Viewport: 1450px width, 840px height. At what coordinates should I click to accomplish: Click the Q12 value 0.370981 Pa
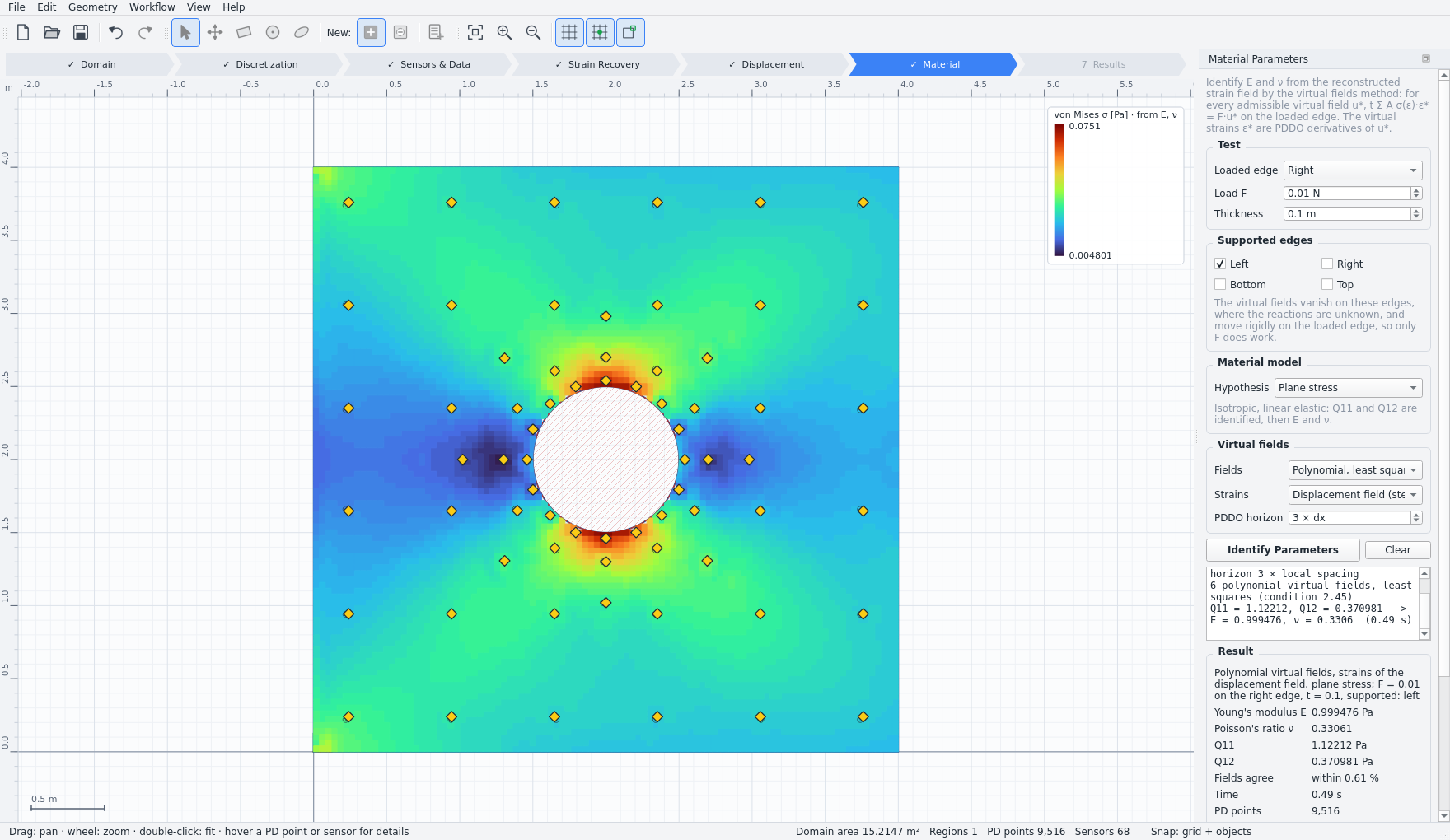pyautogui.click(x=1342, y=762)
